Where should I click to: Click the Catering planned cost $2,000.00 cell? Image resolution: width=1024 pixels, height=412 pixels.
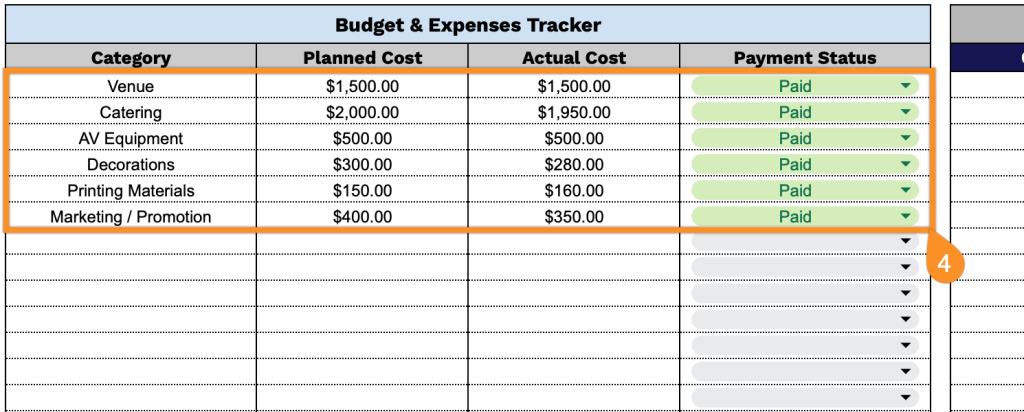point(362,112)
